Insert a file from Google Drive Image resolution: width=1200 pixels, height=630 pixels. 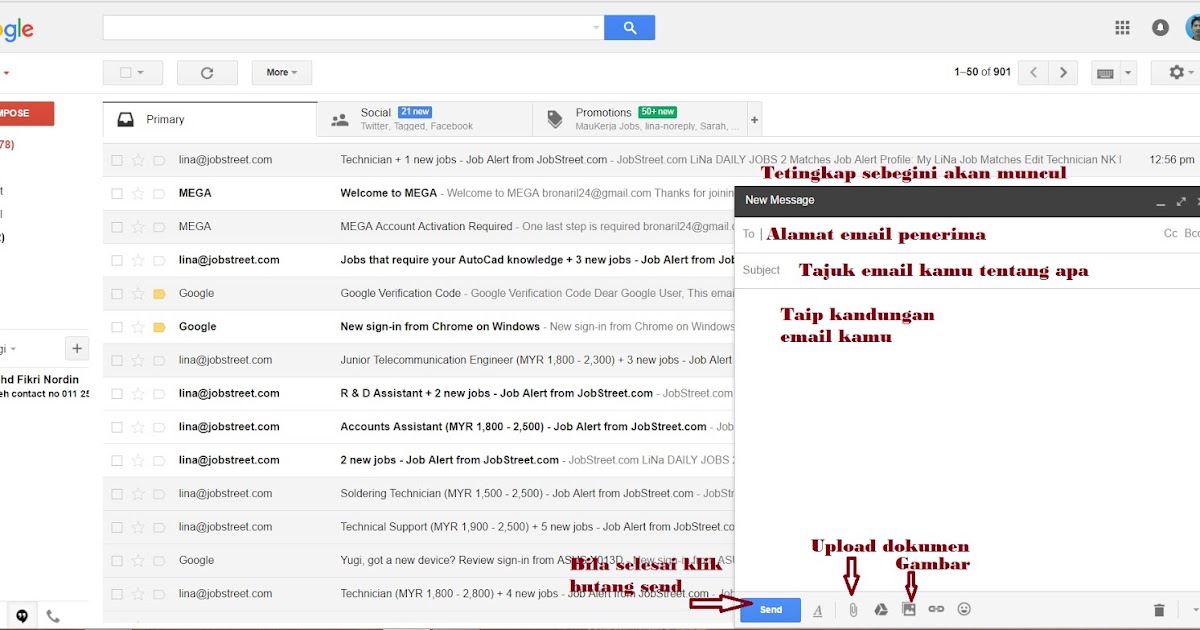(881, 609)
